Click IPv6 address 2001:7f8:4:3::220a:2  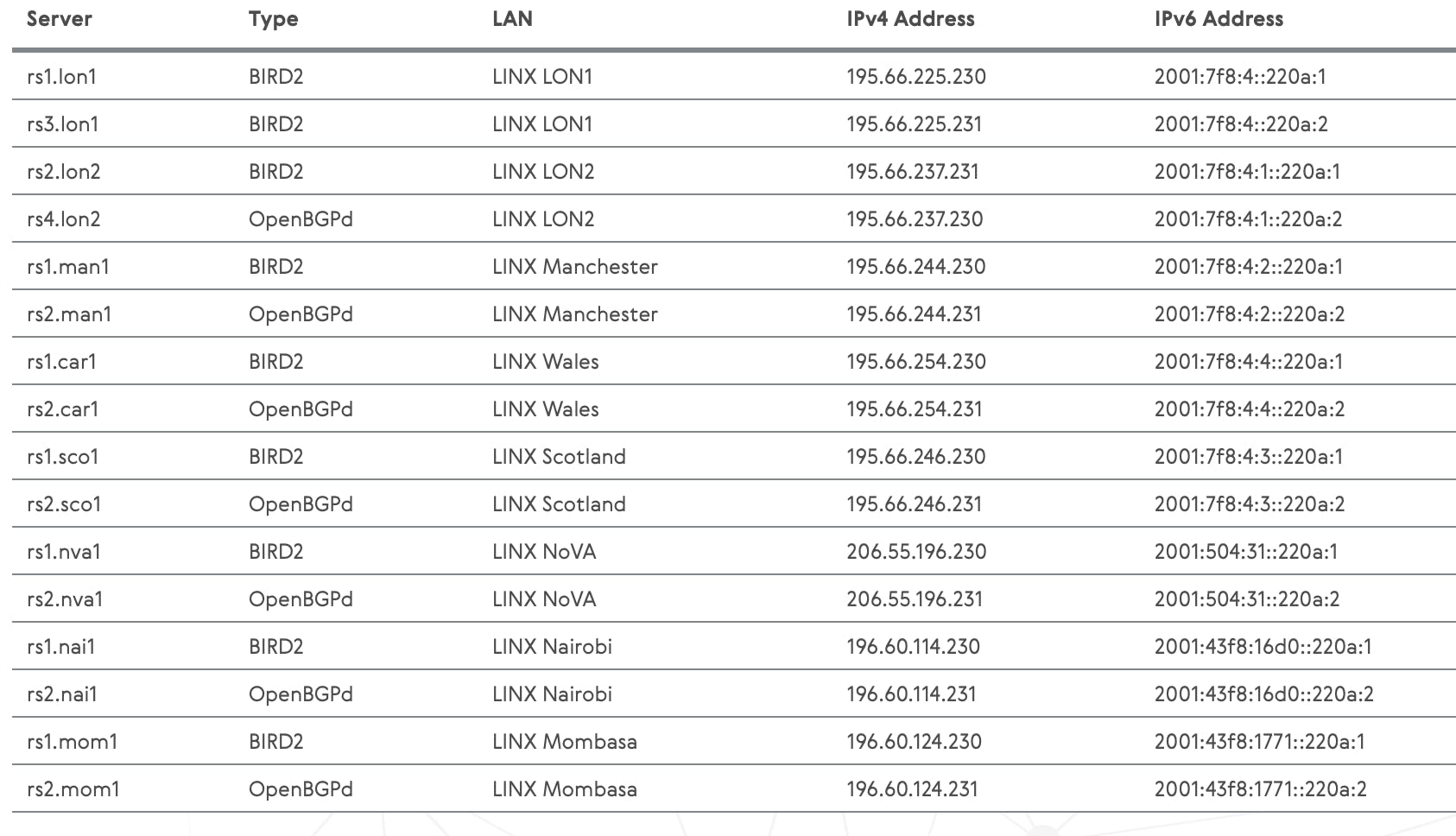coord(1249,504)
